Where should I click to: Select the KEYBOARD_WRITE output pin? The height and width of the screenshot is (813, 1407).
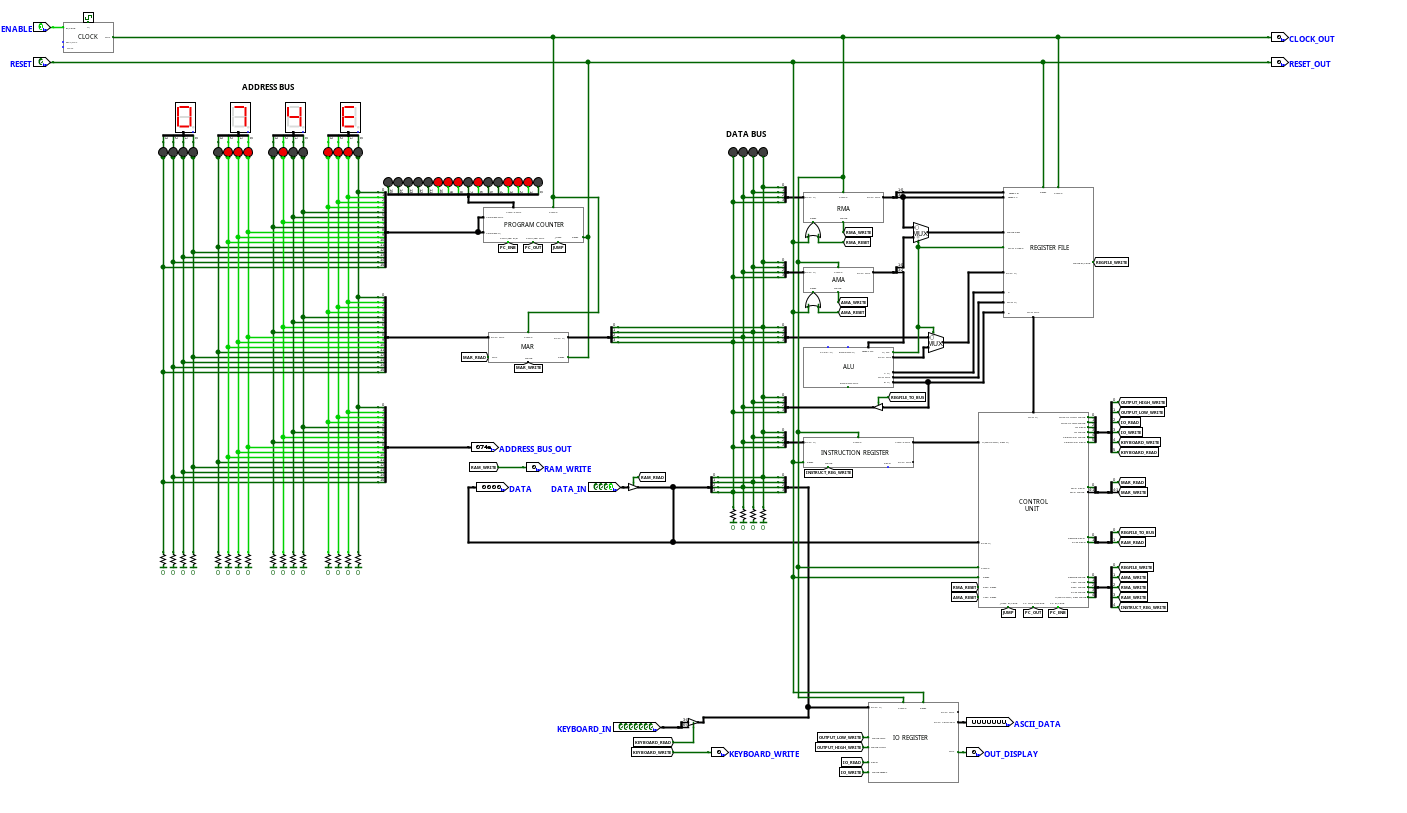(719, 752)
